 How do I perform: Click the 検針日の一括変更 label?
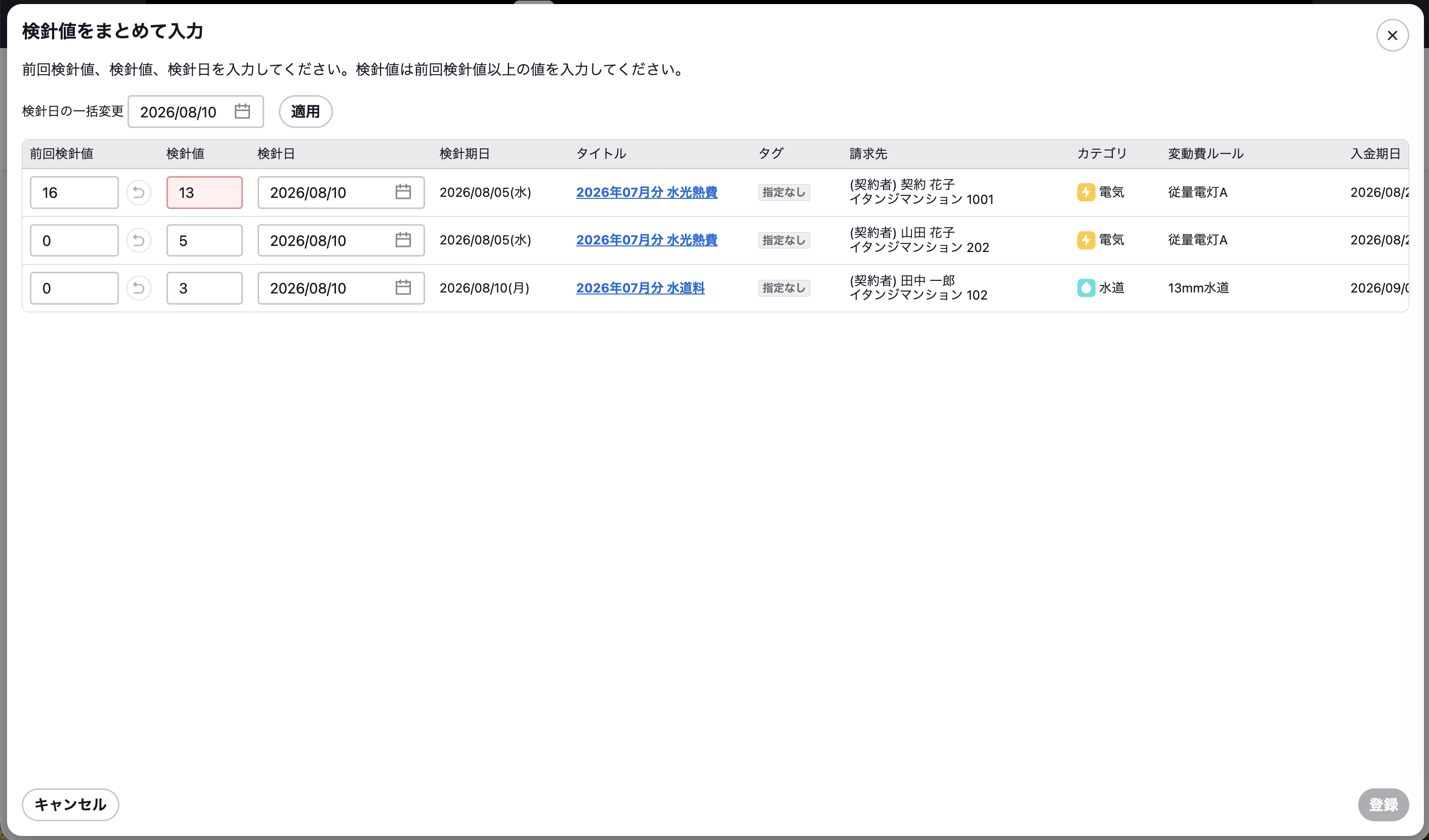click(72, 111)
